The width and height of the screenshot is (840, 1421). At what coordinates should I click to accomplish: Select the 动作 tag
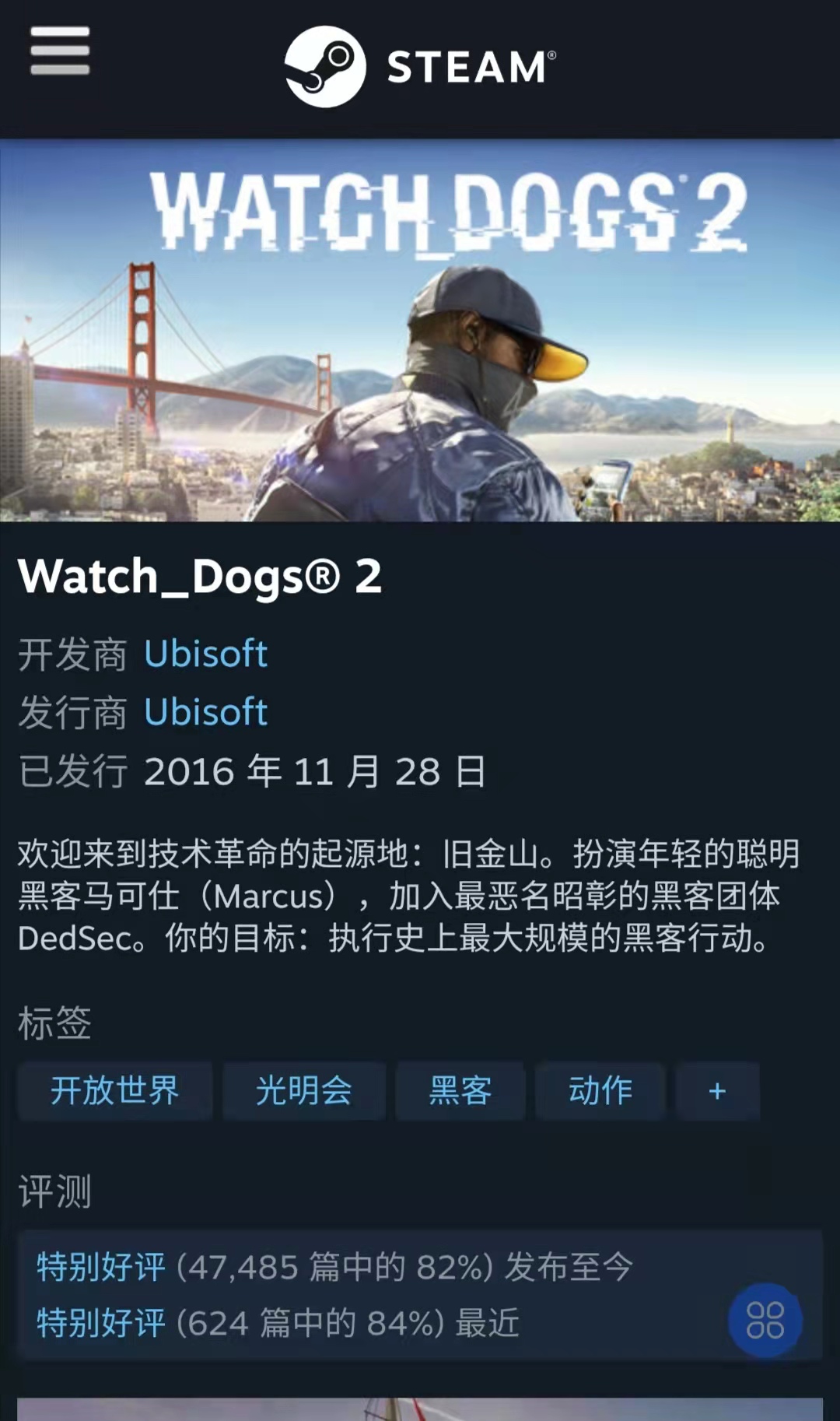coord(600,1091)
